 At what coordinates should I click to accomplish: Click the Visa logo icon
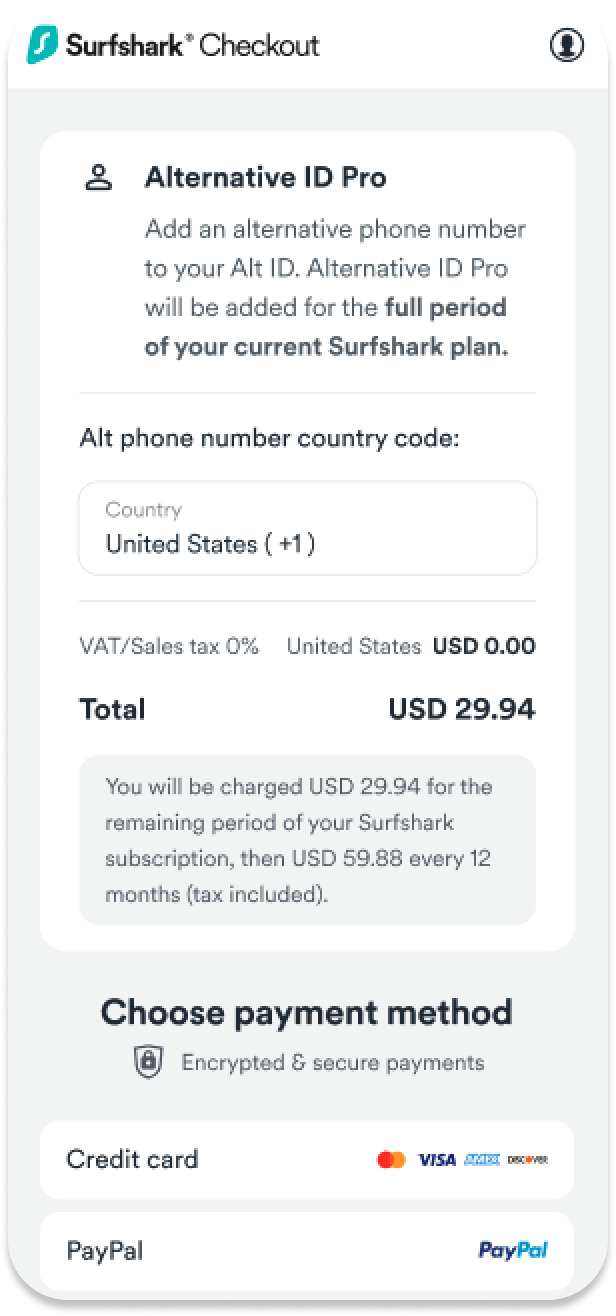[x=436, y=1160]
